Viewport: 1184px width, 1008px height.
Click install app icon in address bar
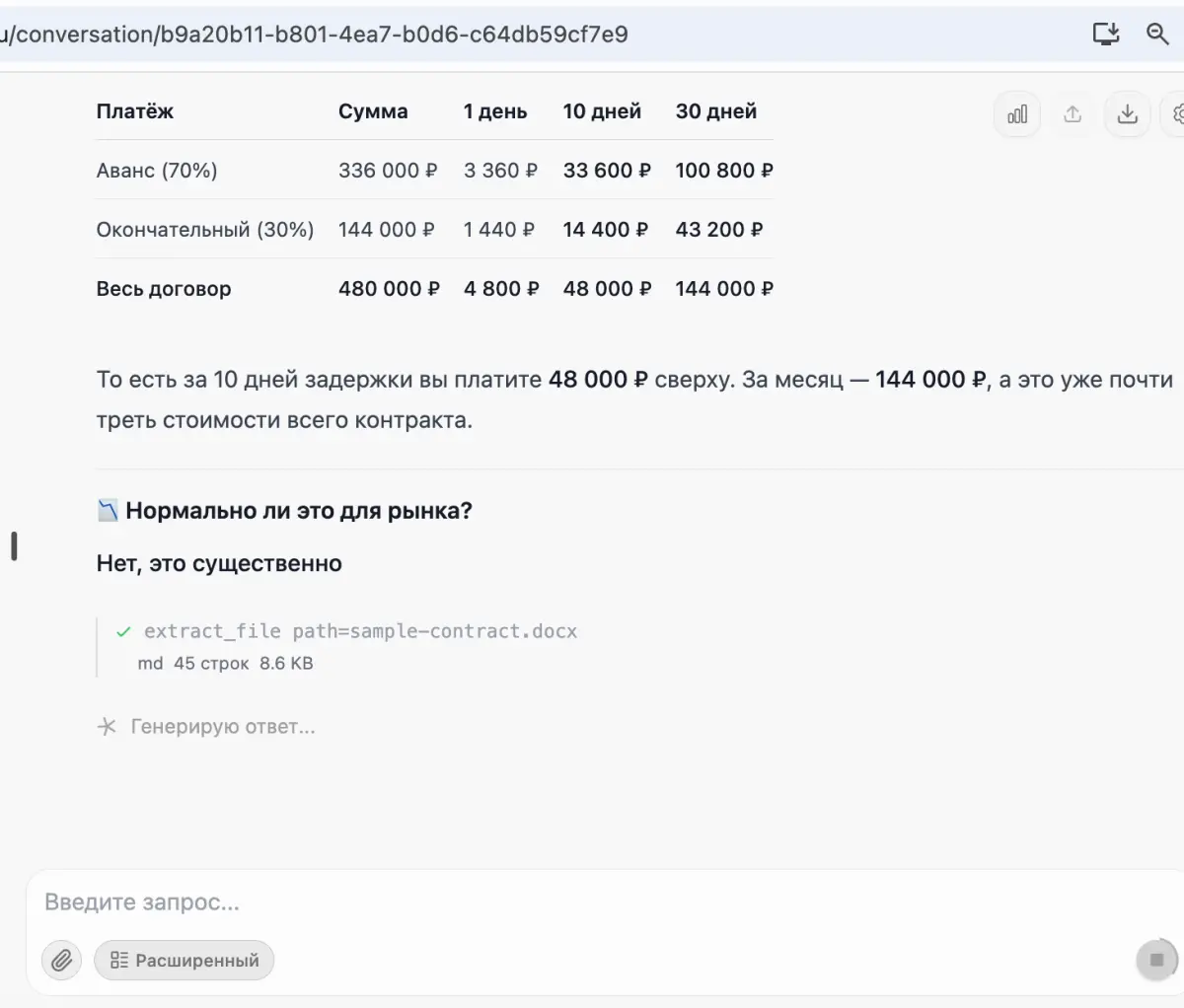coord(1107,34)
